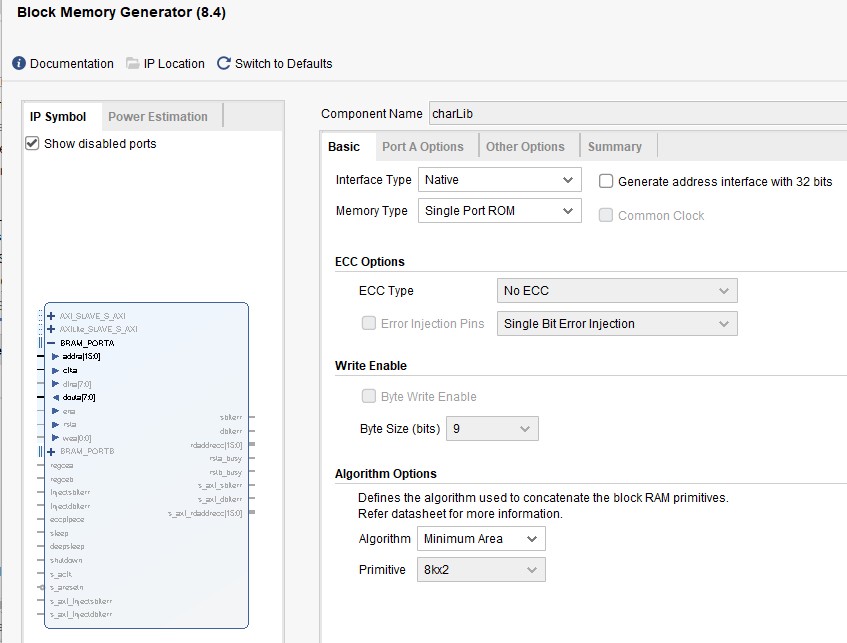Expand the AXILite_SLAVE_S_AXI plus icon
The width and height of the screenshot is (847, 643).
[x=51, y=328]
